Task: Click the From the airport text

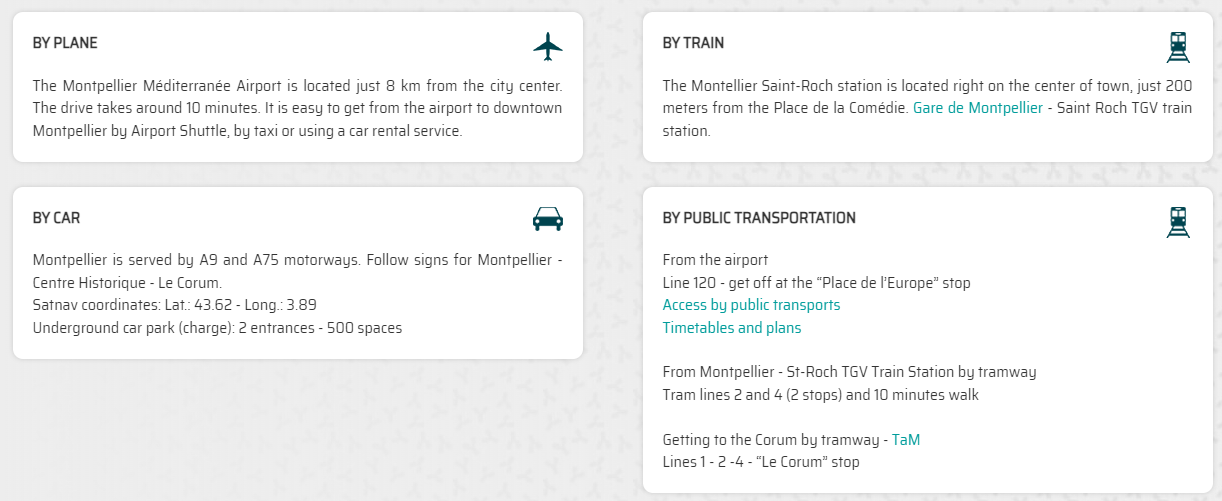Action: [715, 260]
